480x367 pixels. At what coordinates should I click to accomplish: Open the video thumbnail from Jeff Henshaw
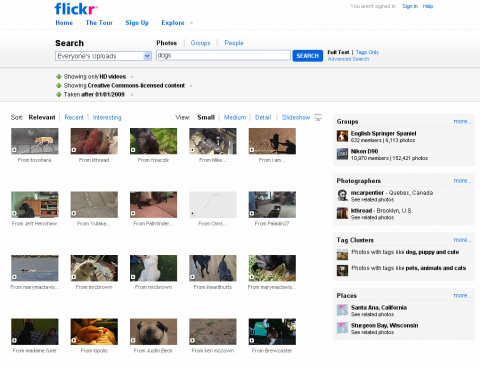[35, 205]
